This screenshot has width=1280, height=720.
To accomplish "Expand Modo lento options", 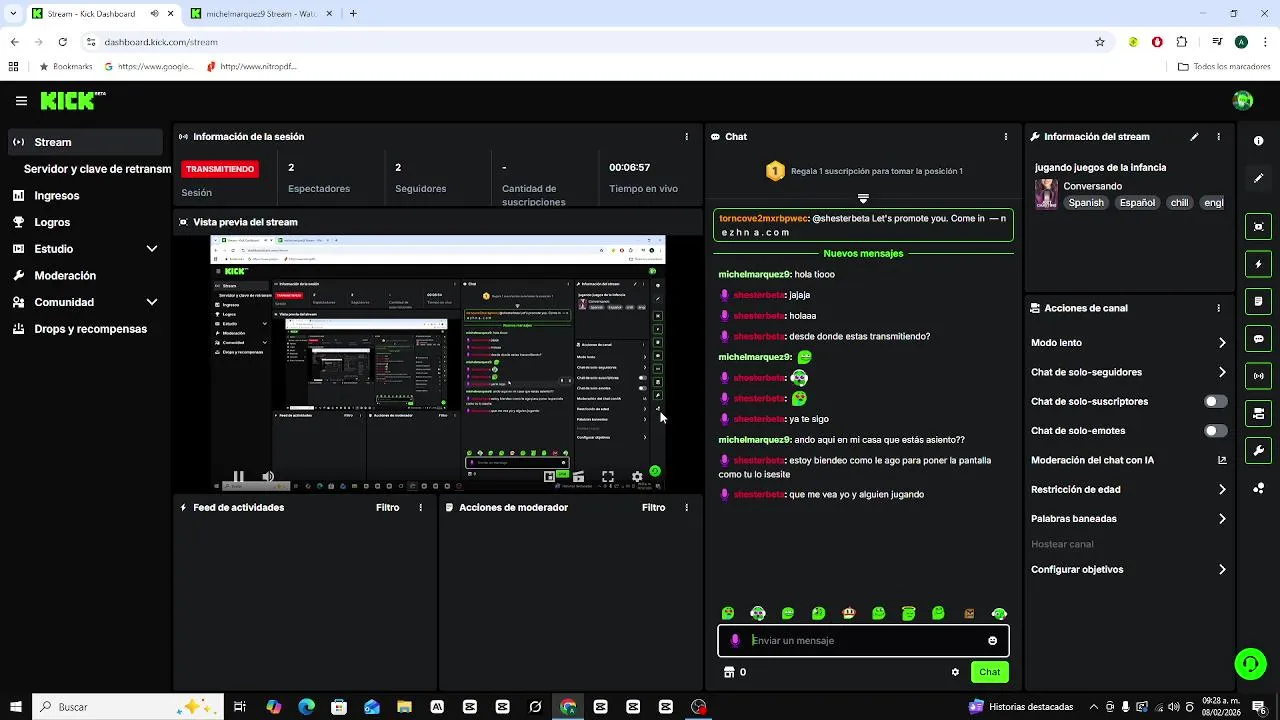I will coord(1222,343).
